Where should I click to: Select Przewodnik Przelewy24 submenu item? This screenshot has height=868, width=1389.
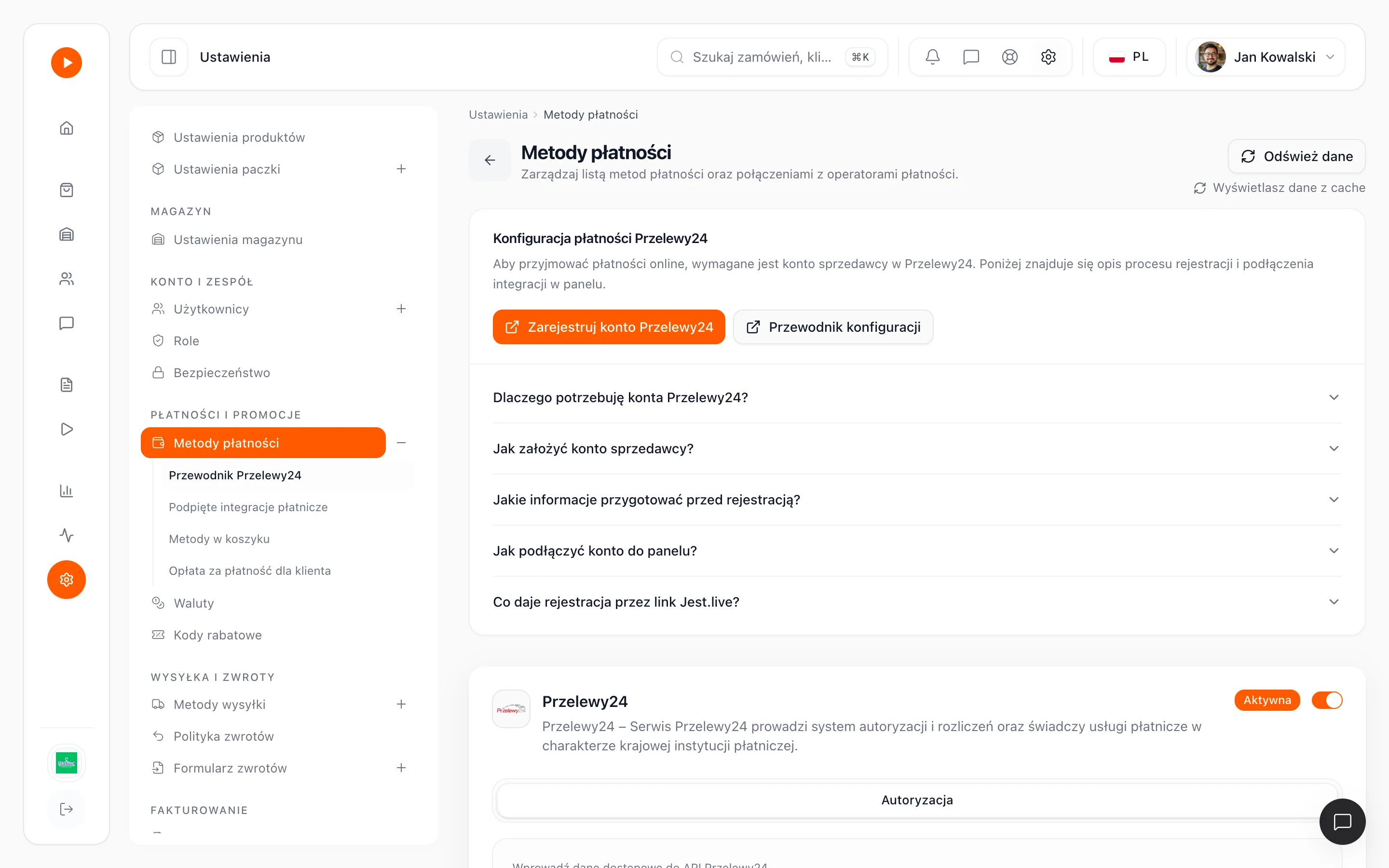click(x=287, y=475)
